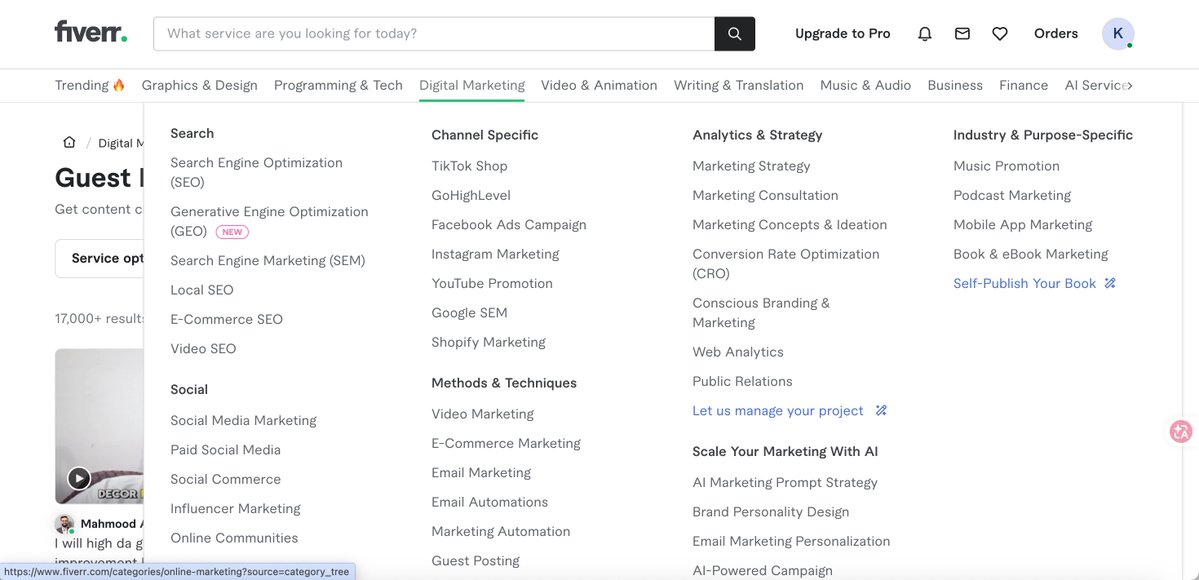Open the Video & Animation tab
This screenshot has width=1199, height=580.
point(599,85)
